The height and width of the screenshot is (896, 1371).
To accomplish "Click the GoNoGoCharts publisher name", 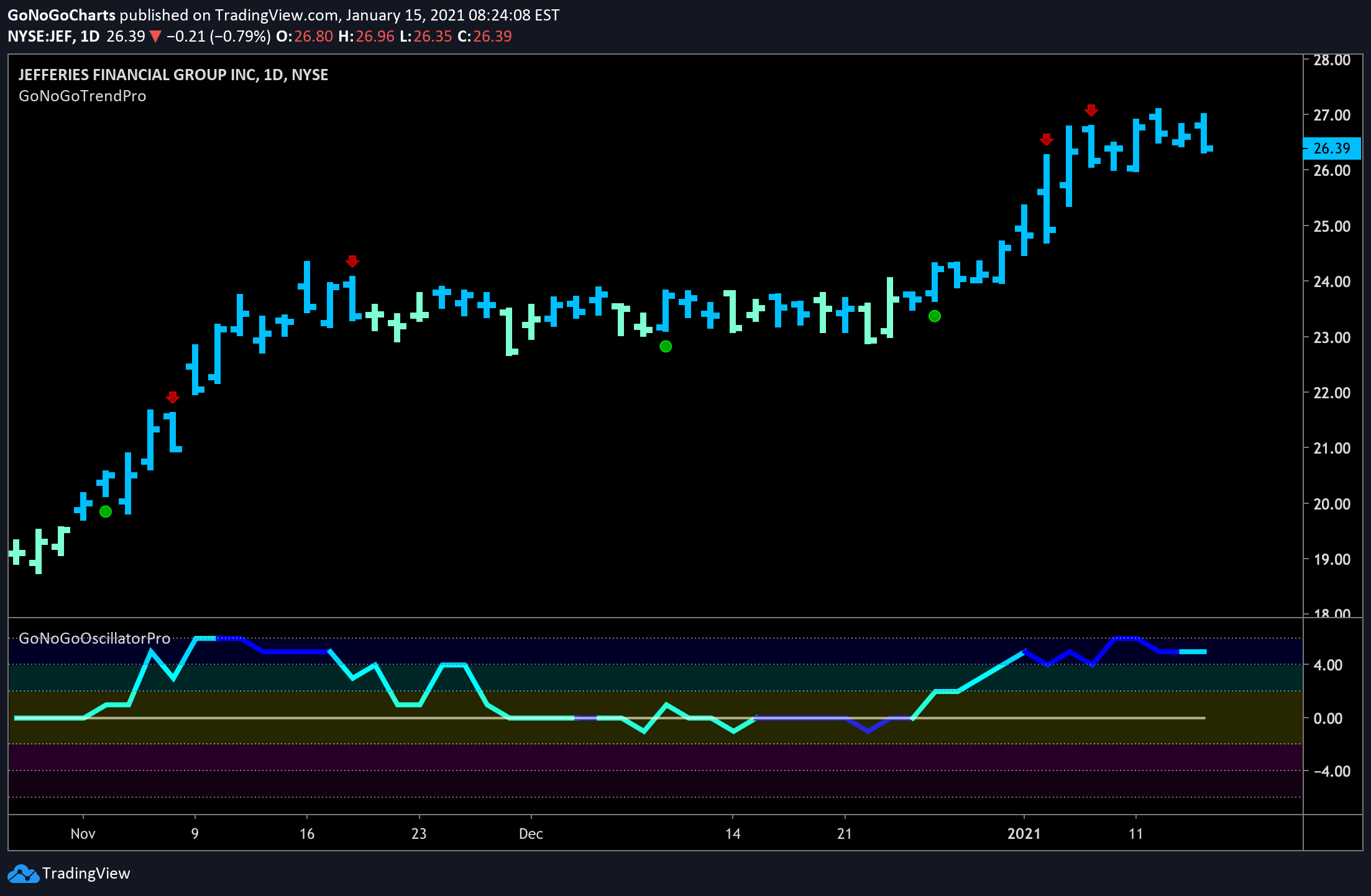I will tap(62, 15).
